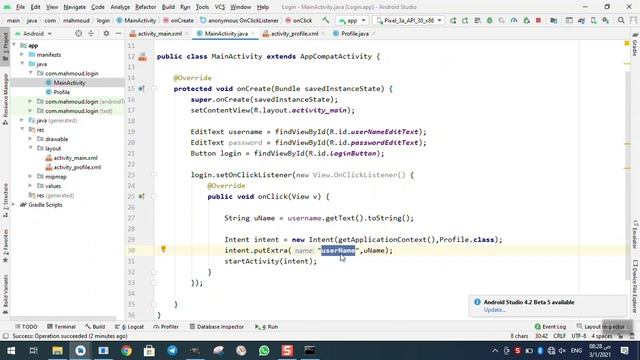Viewport: 640px width, 360px height.
Task: Open the Project panel settings gear
Action: (x=106, y=33)
